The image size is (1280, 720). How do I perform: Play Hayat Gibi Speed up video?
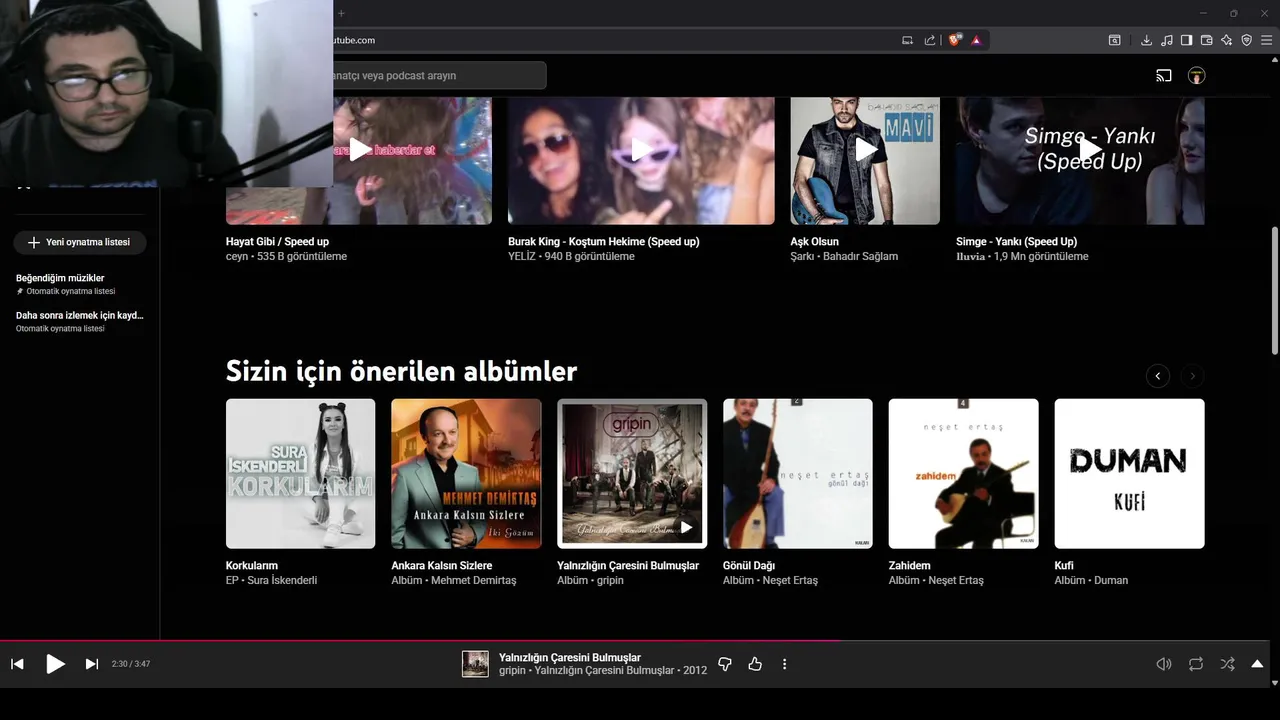359,150
